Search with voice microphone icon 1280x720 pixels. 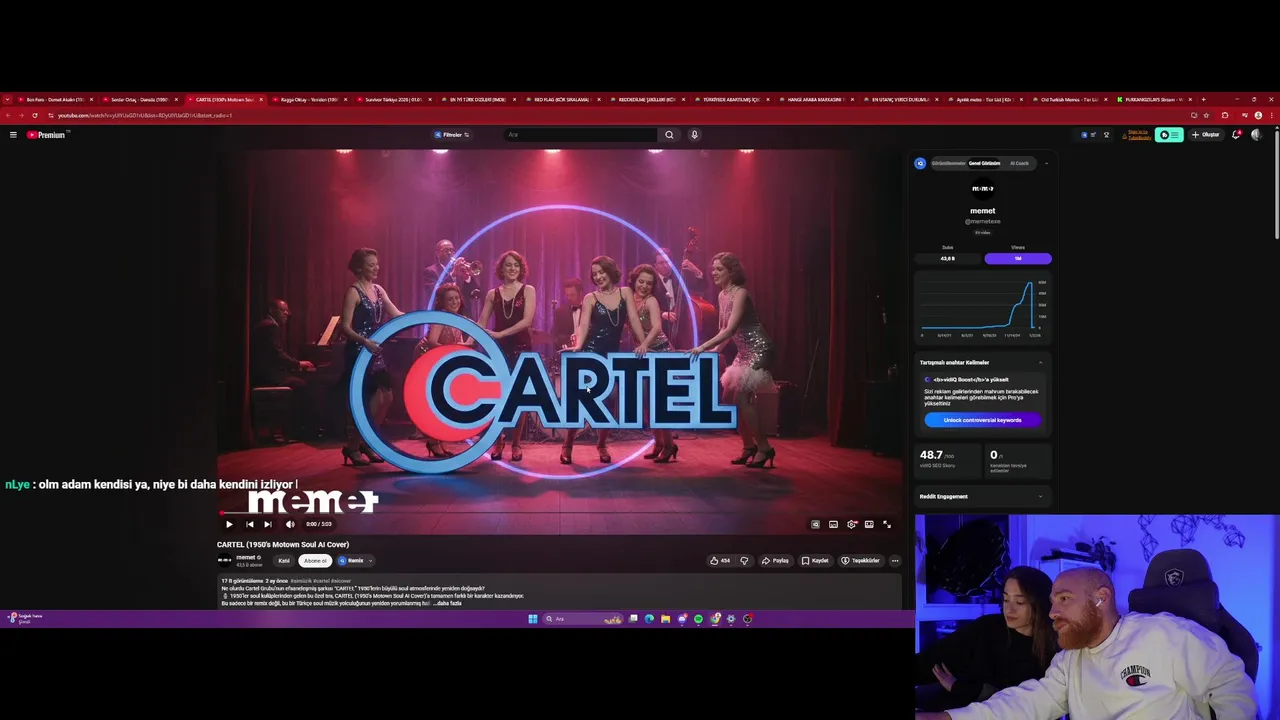click(x=694, y=134)
